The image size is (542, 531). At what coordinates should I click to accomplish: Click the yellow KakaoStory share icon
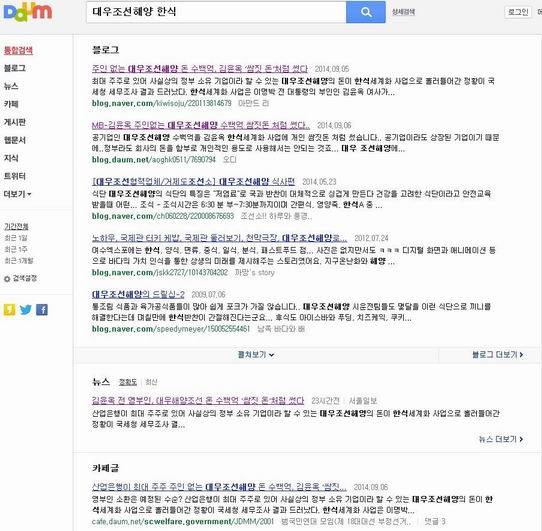[x=10, y=309]
